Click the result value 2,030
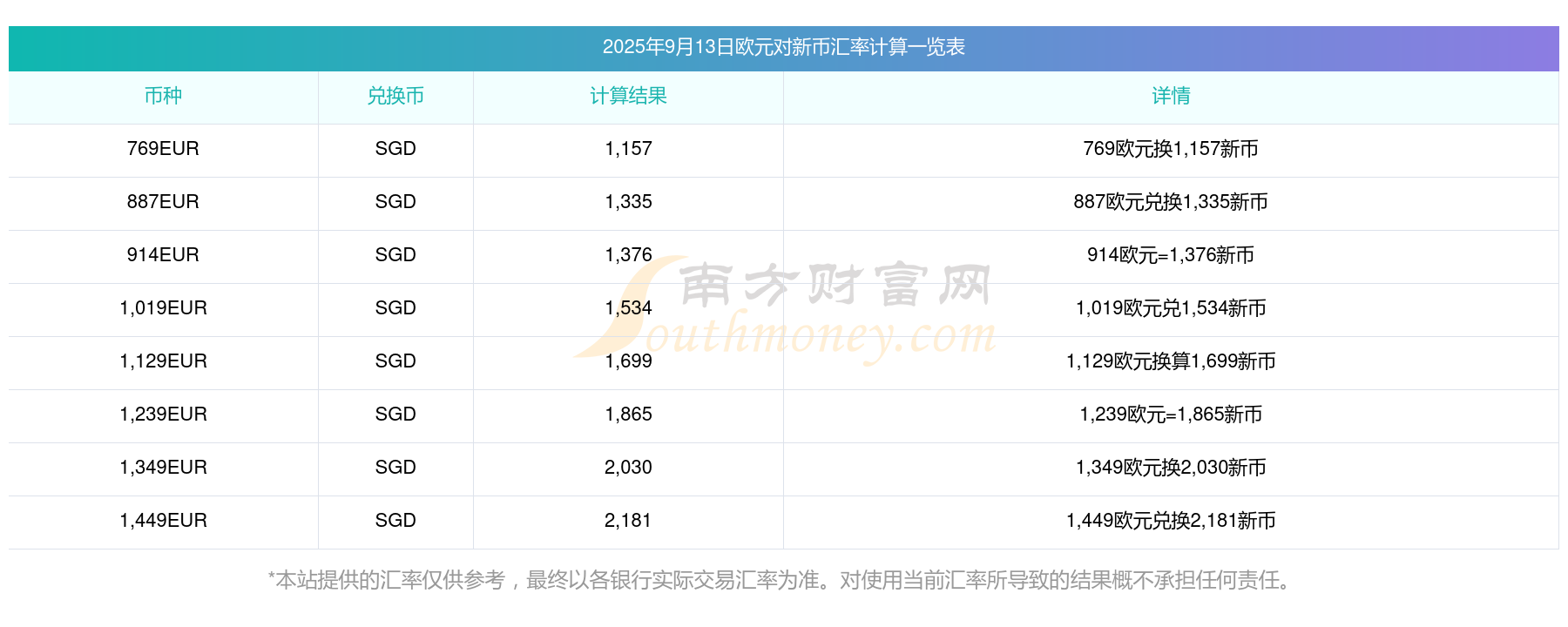The image size is (1568, 627). [628, 468]
